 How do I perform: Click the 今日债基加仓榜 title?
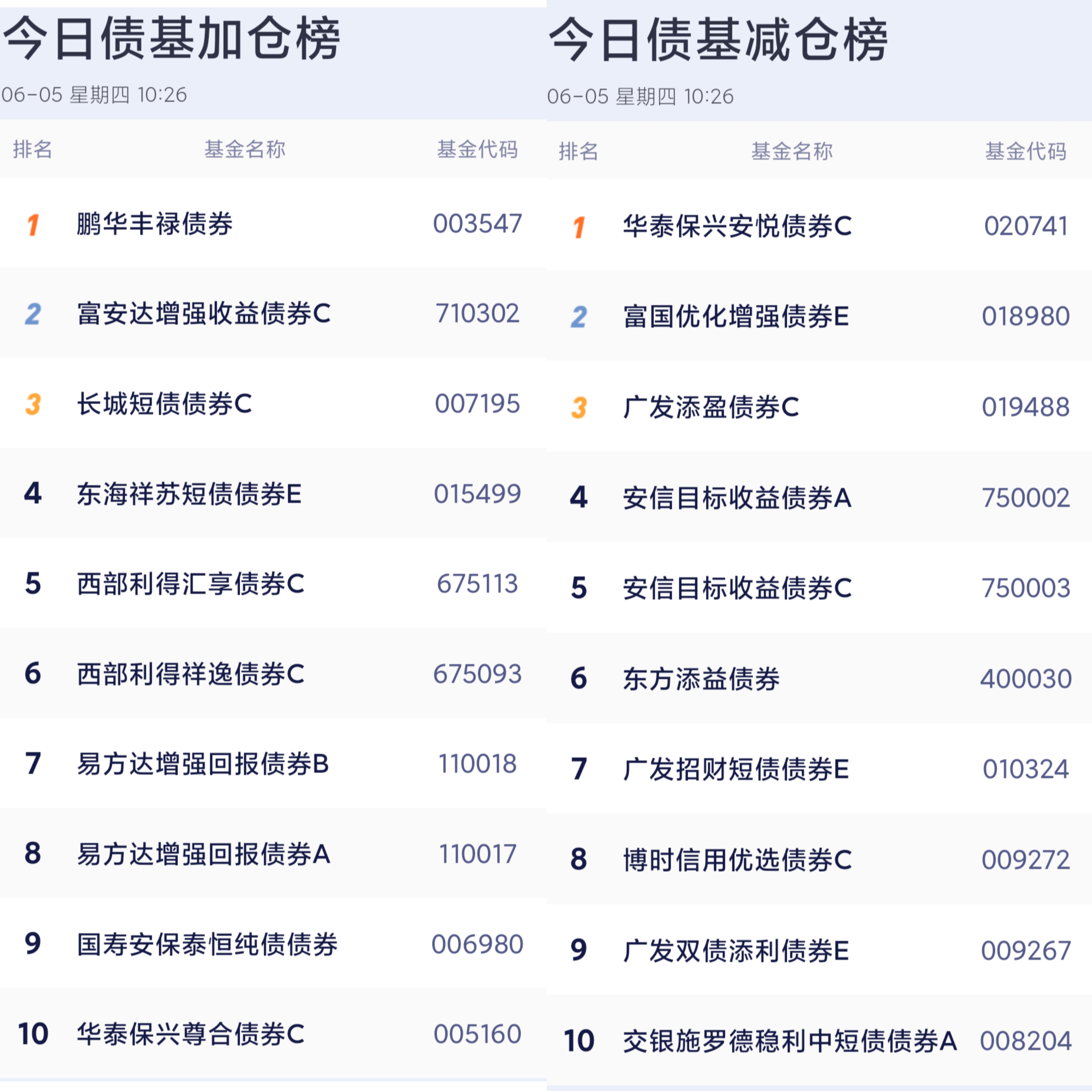point(171,38)
